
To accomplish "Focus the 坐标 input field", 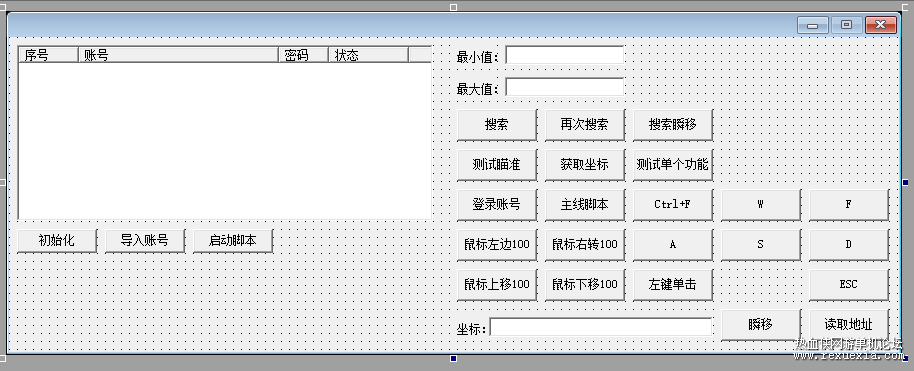I will pyautogui.click(x=600, y=327).
